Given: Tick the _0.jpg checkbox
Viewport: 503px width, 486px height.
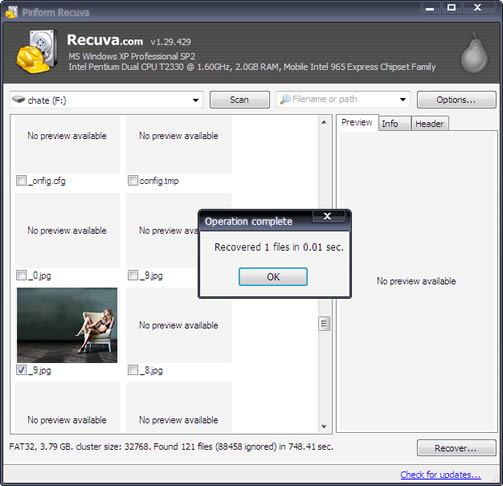Looking at the screenshot, I should coord(21,275).
